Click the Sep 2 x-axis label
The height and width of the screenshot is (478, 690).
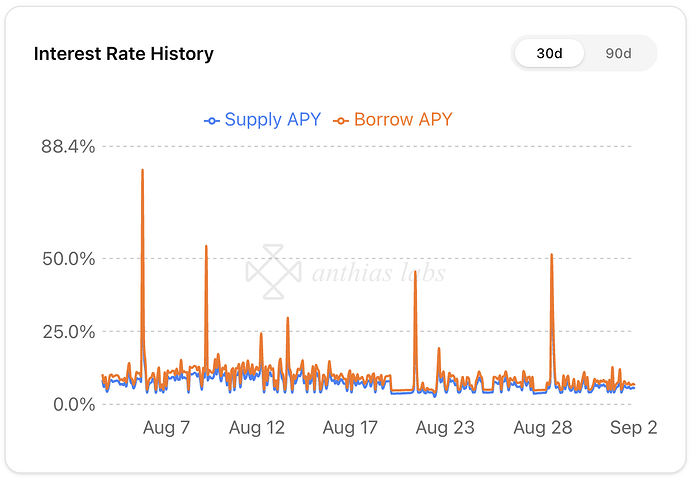[633, 428]
